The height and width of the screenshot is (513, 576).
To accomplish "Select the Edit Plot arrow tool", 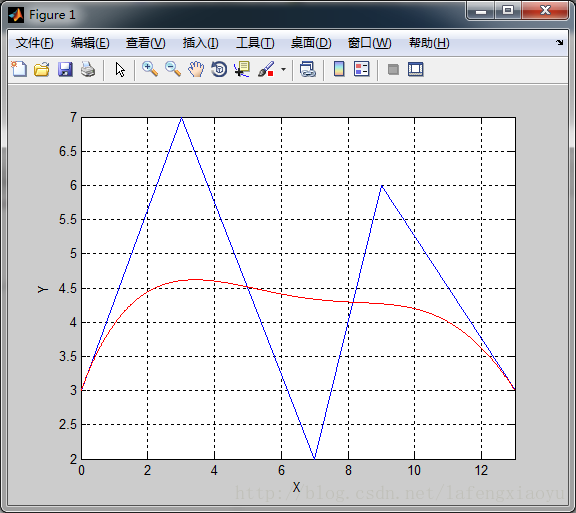I will (x=120, y=69).
